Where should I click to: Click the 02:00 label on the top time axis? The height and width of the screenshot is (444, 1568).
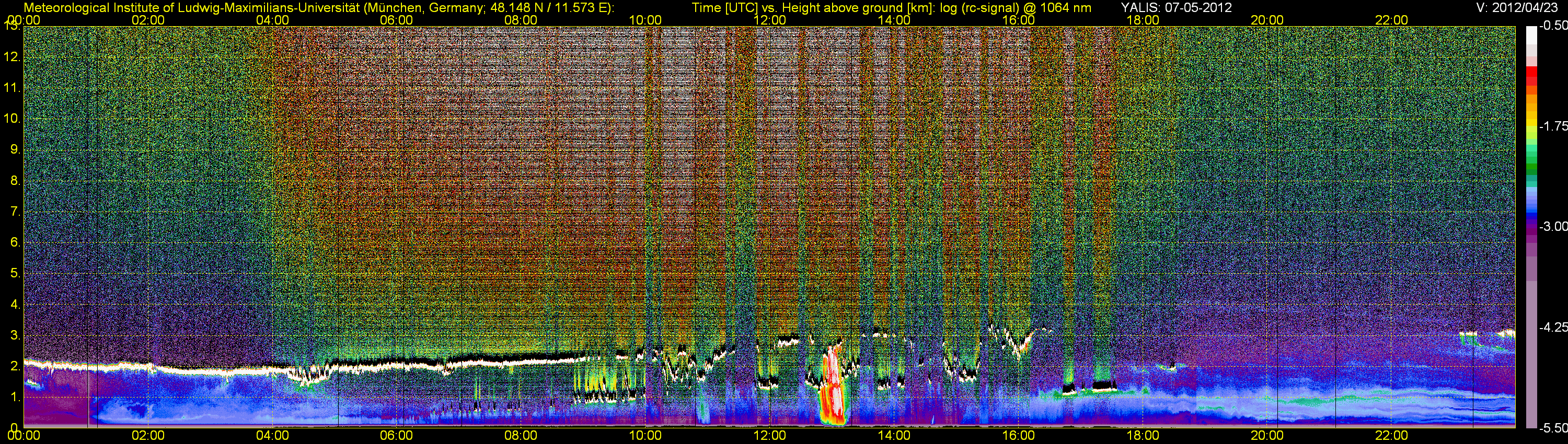tap(148, 20)
